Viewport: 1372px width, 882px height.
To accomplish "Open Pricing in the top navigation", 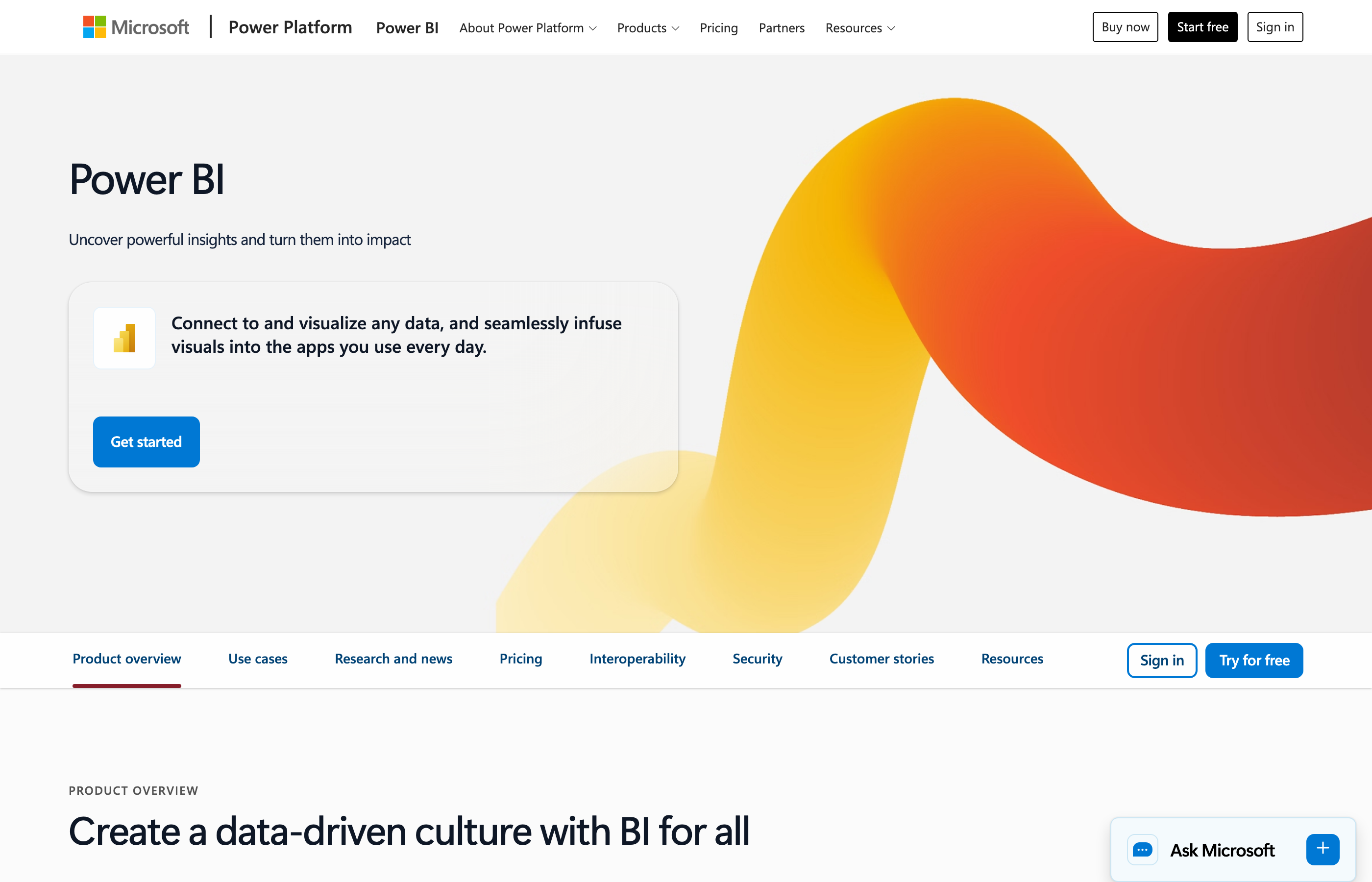I will point(719,27).
